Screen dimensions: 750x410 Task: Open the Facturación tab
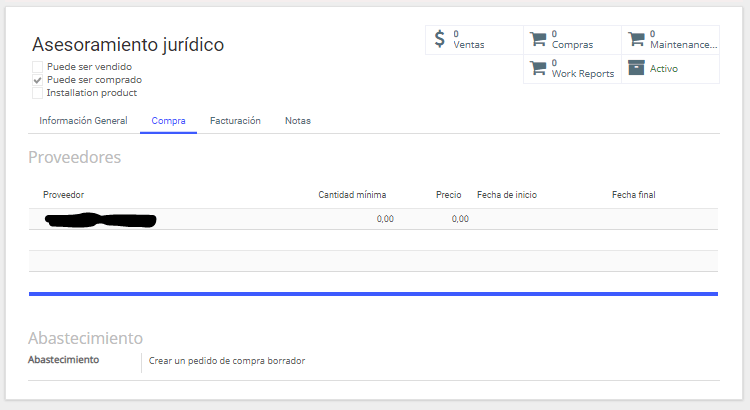pos(235,121)
